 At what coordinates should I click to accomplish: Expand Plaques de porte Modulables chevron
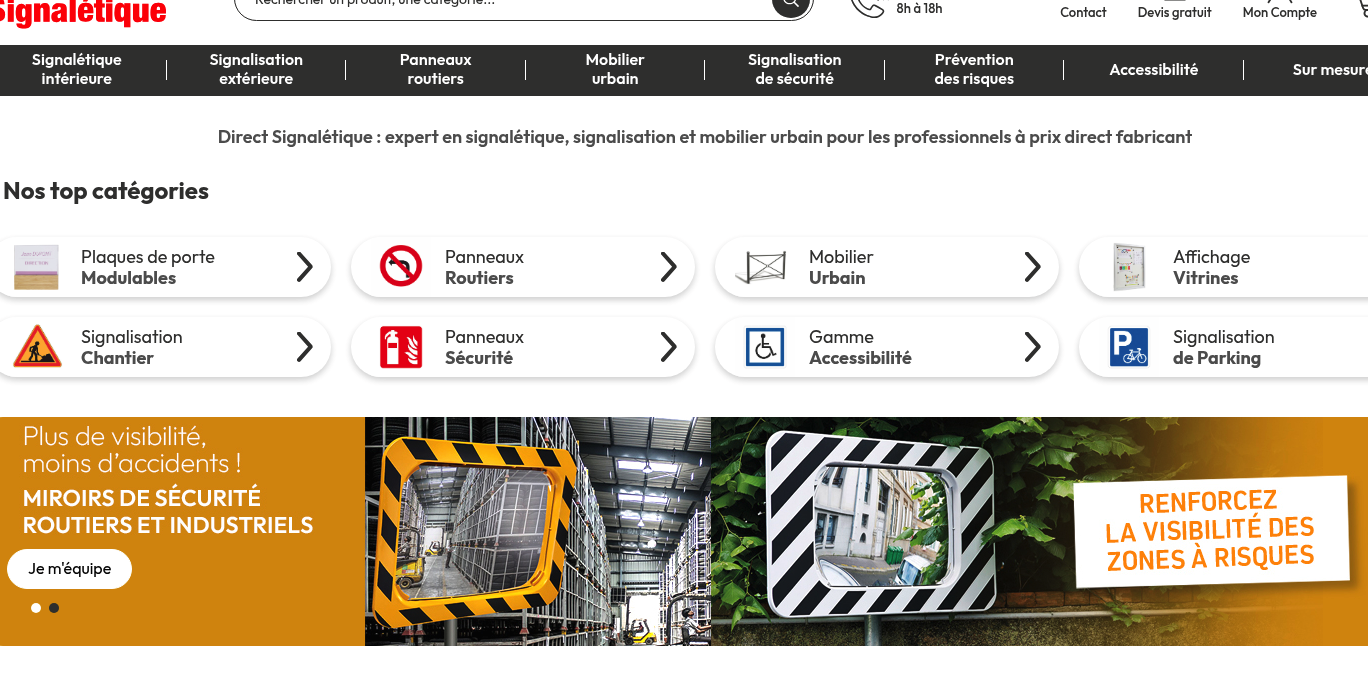tap(305, 267)
